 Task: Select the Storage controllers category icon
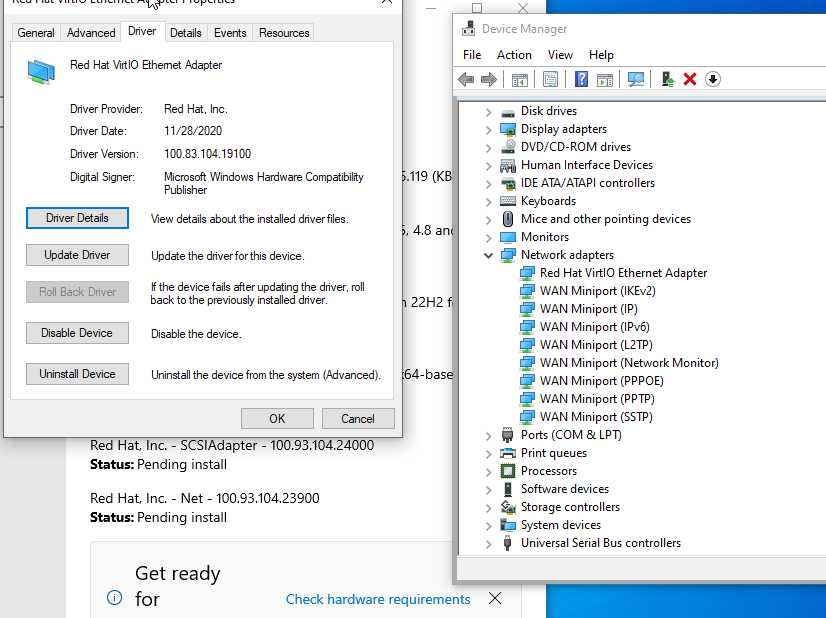pos(508,507)
